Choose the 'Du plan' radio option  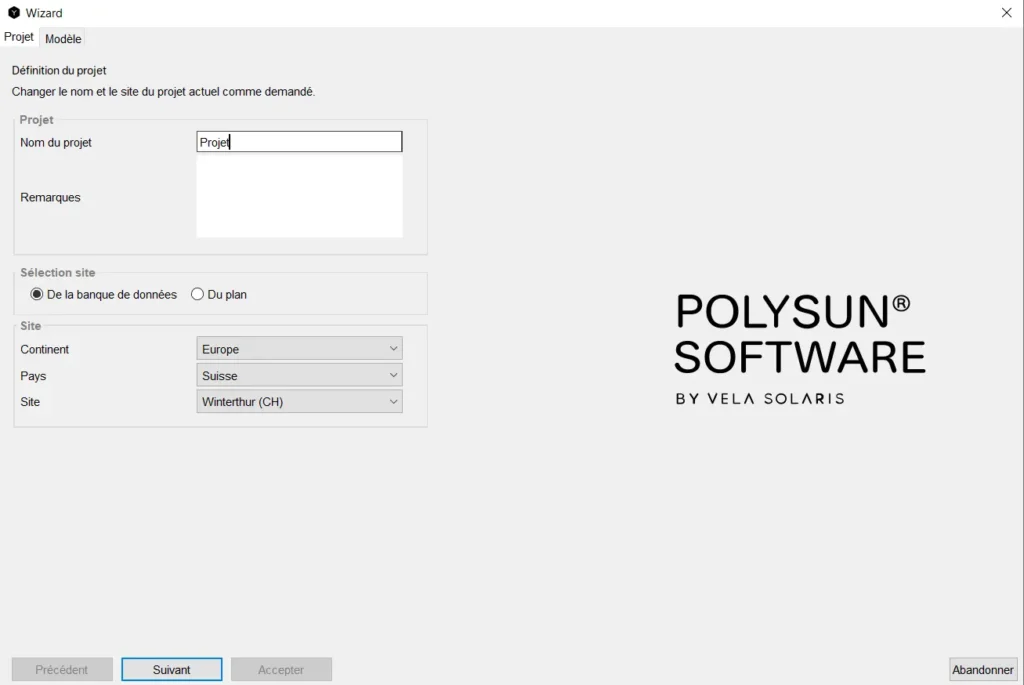tap(198, 295)
